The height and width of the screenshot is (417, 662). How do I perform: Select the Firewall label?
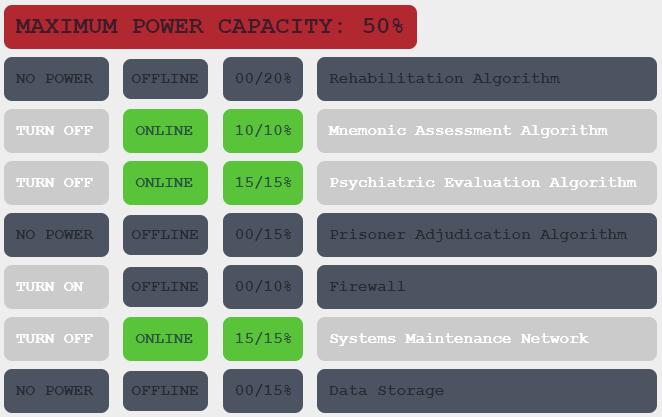[x=487, y=287]
